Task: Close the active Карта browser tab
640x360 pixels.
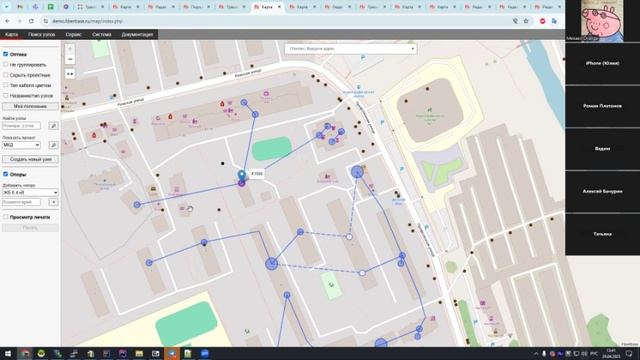Action: (x=279, y=7)
